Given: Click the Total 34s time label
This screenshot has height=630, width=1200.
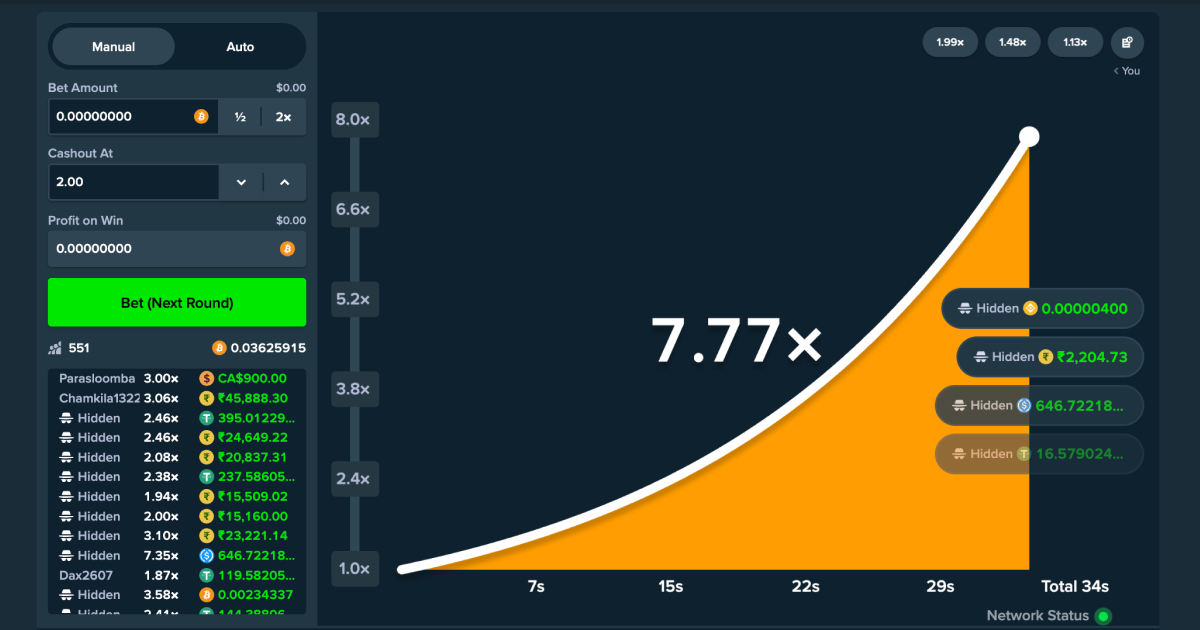Looking at the screenshot, I should pyautogui.click(x=1075, y=586).
